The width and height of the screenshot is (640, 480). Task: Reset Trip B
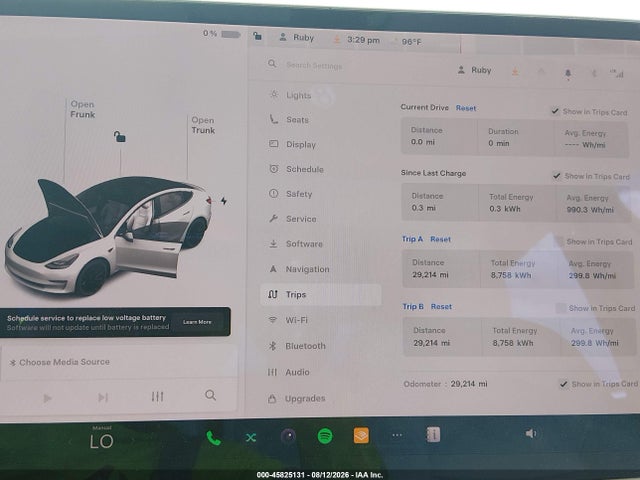pyautogui.click(x=441, y=307)
